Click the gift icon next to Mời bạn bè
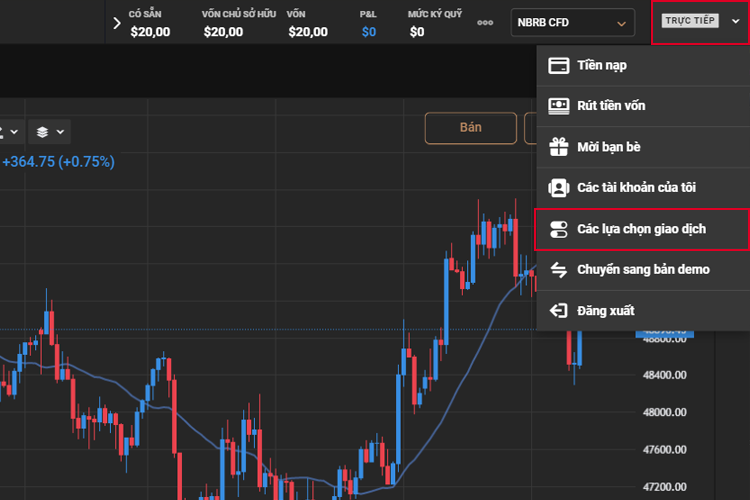The height and width of the screenshot is (500, 750). click(559, 147)
